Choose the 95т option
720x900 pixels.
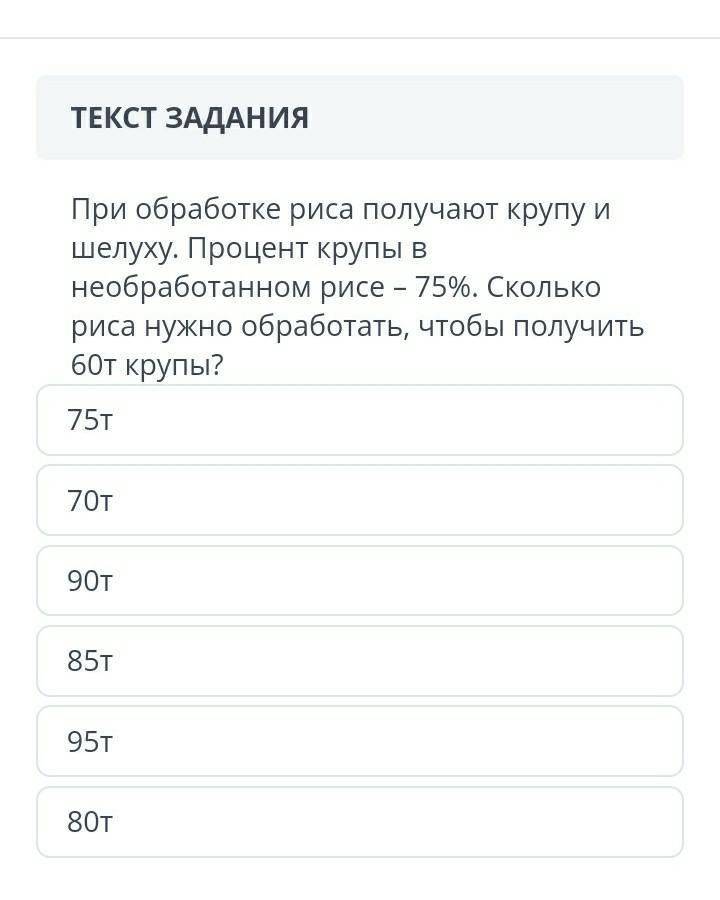point(360,742)
